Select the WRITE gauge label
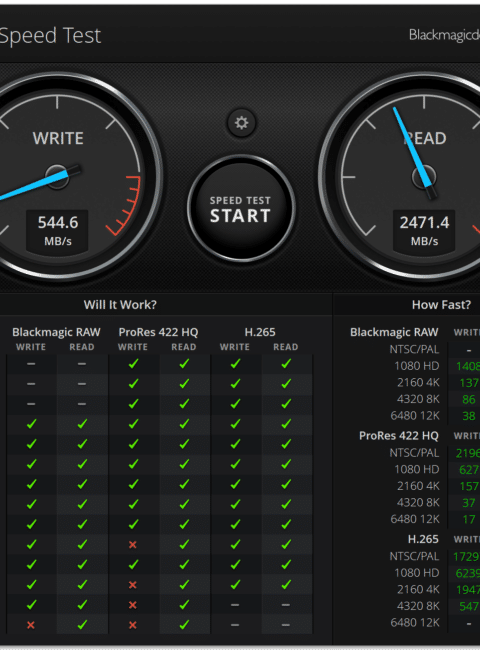480x650 pixels. 58,138
